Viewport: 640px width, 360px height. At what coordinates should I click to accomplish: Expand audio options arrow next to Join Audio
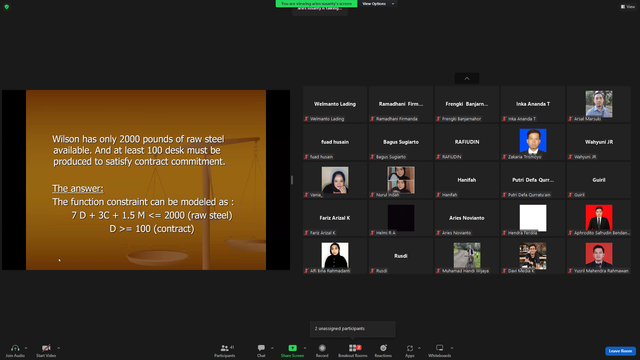tap(26, 348)
